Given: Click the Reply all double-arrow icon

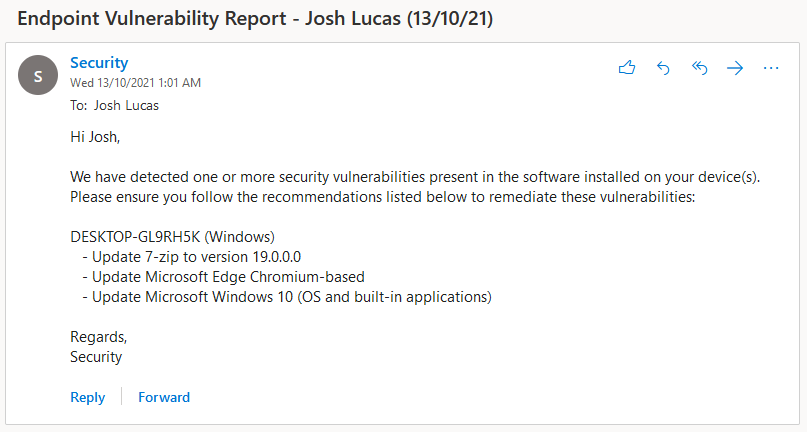Looking at the screenshot, I should [699, 67].
